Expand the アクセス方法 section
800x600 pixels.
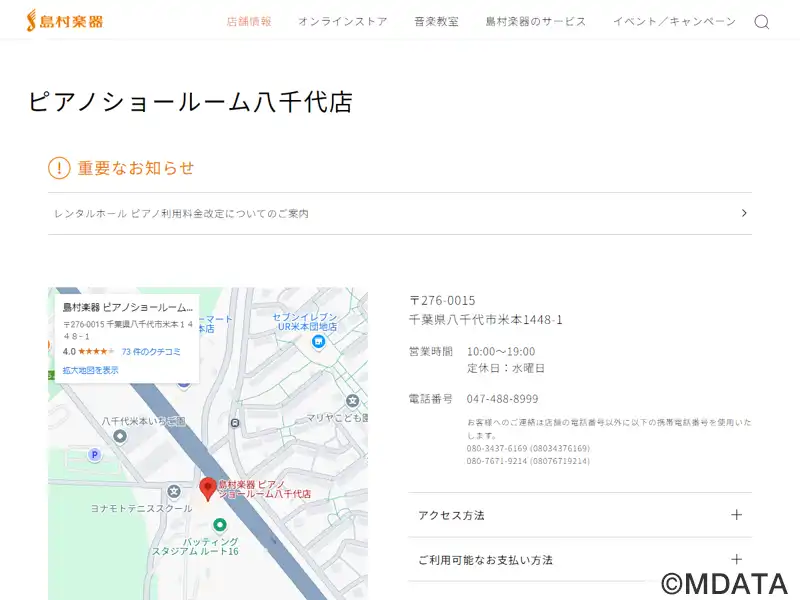coord(580,515)
